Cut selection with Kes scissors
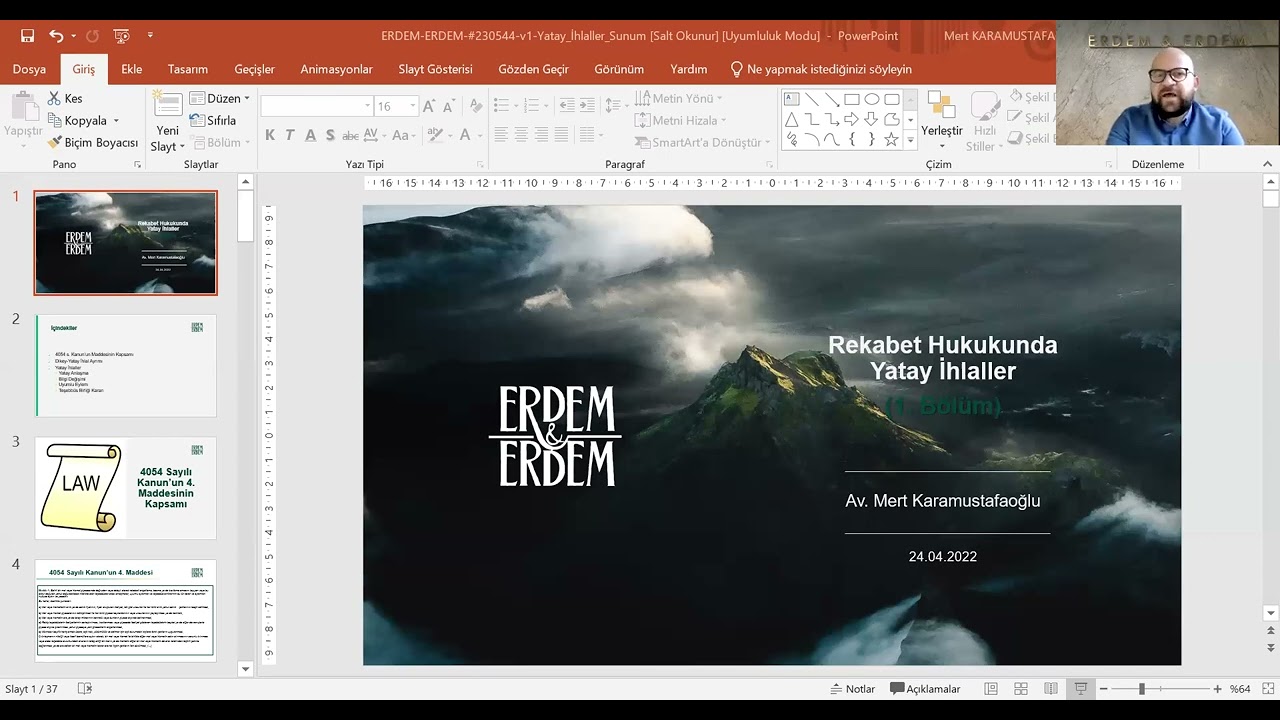 coord(65,98)
